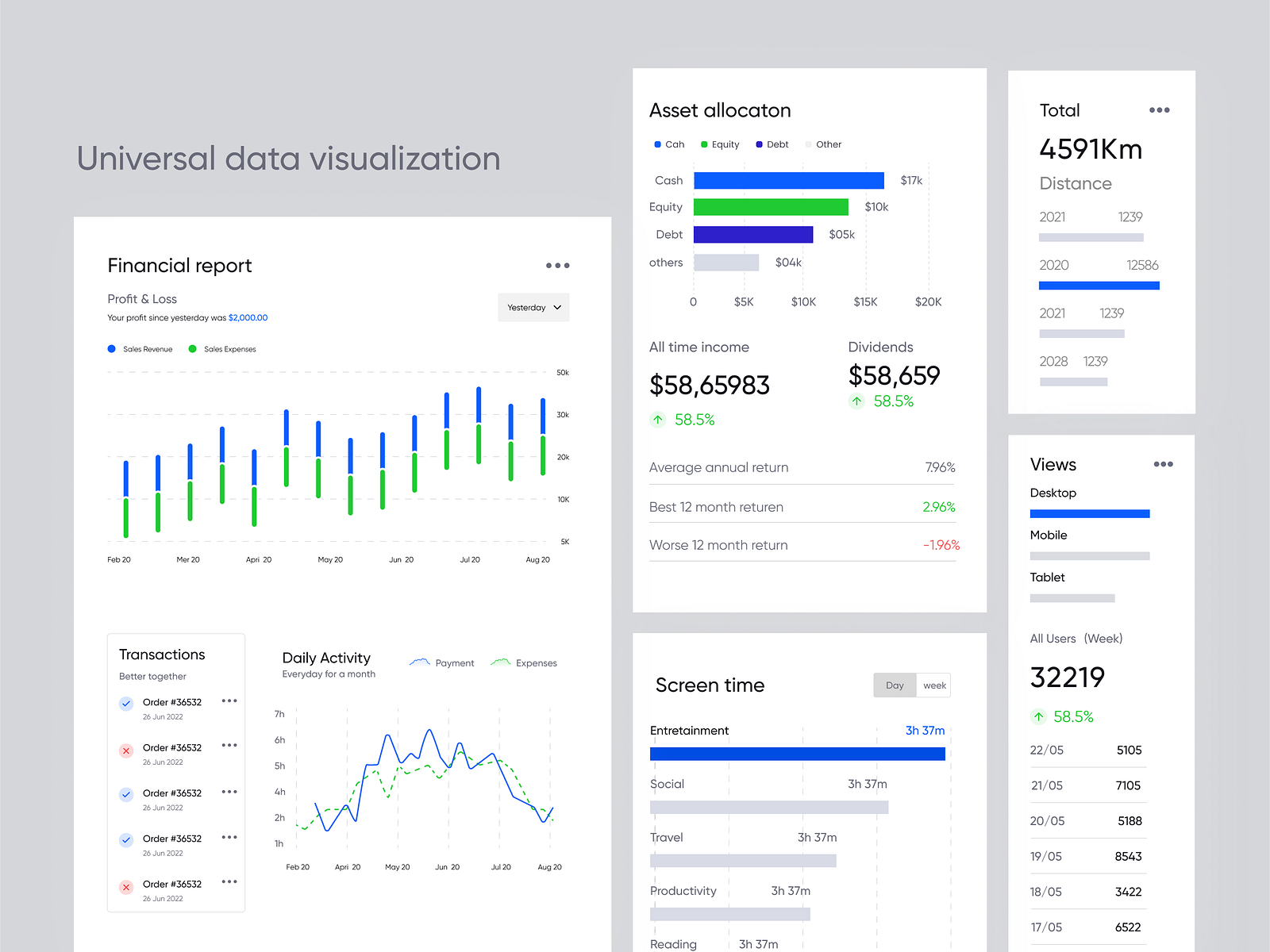The image size is (1270, 952).
Task: Toggle the first order's check mark
Action: pyautogui.click(x=126, y=704)
